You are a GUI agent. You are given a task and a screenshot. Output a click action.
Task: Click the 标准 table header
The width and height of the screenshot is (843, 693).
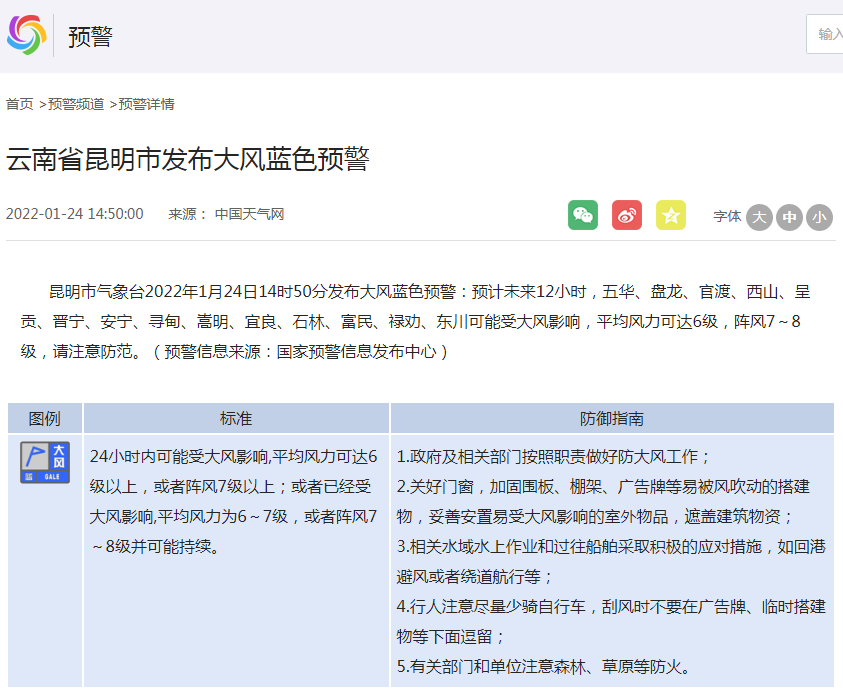tap(235, 417)
